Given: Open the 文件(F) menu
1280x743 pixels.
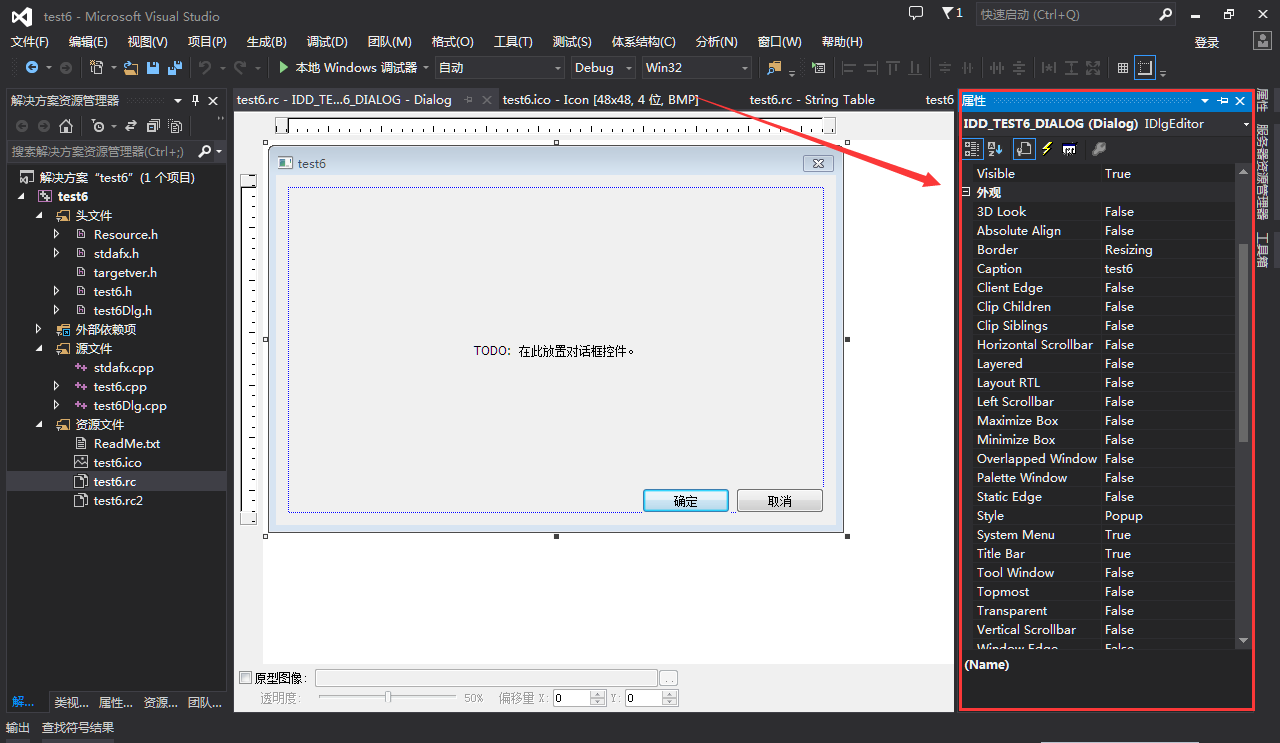Looking at the screenshot, I should tap(30, 42).
